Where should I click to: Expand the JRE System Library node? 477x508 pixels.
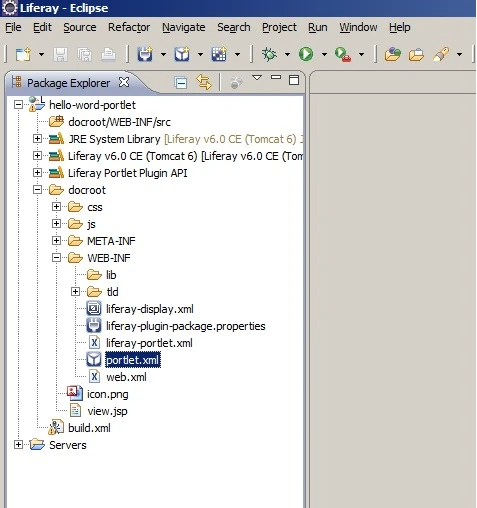coord(37,139)
